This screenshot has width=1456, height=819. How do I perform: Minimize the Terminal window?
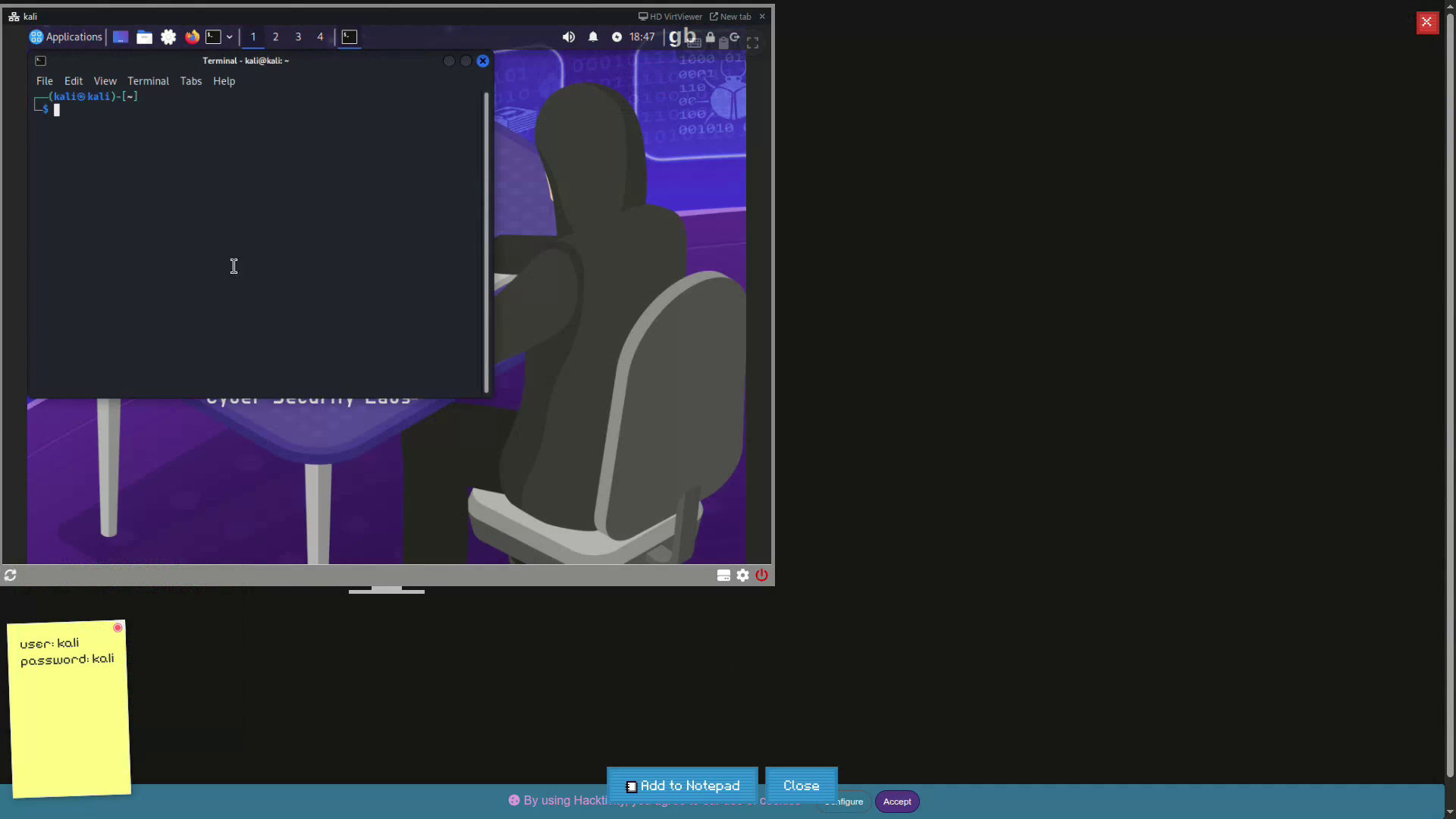[x=449, y=61]
